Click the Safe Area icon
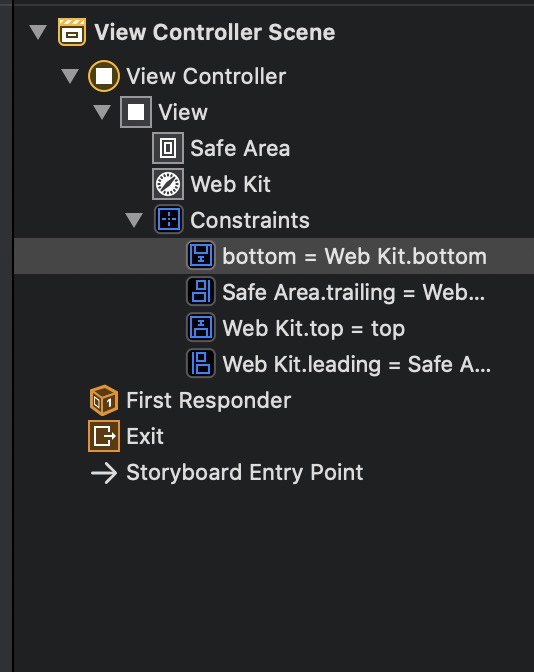Screen dimensions: 534x672 coord(168,148)
